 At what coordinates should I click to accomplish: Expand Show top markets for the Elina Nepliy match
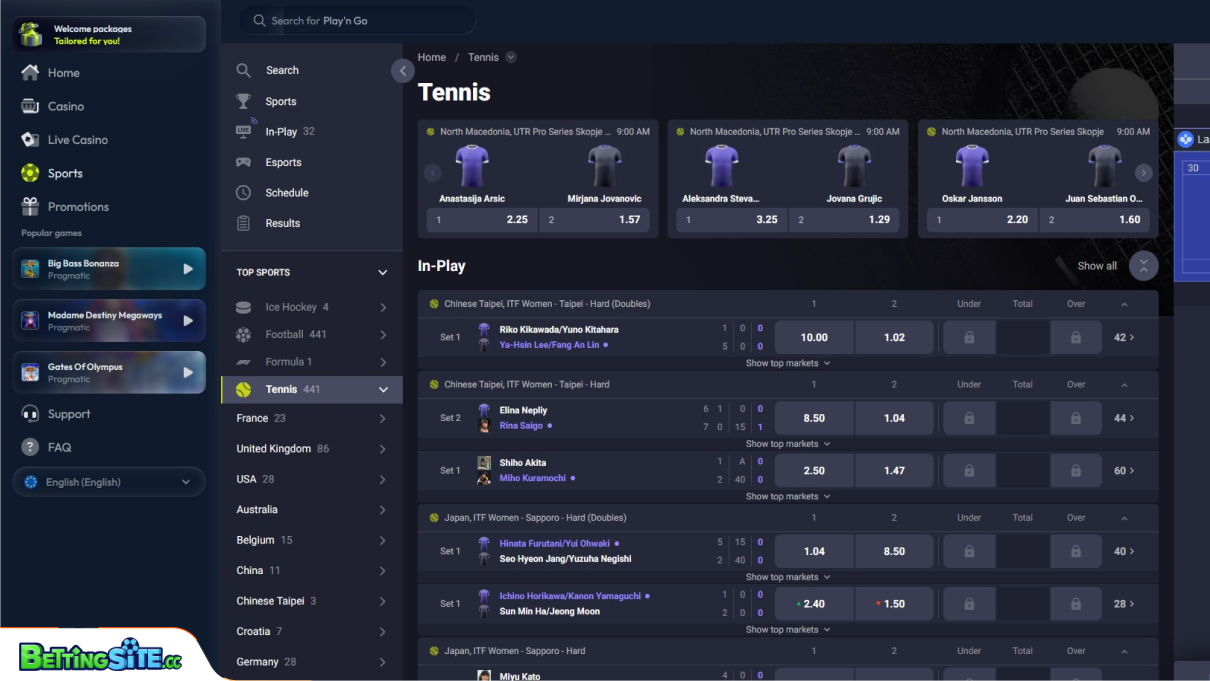tap(788, 443)
